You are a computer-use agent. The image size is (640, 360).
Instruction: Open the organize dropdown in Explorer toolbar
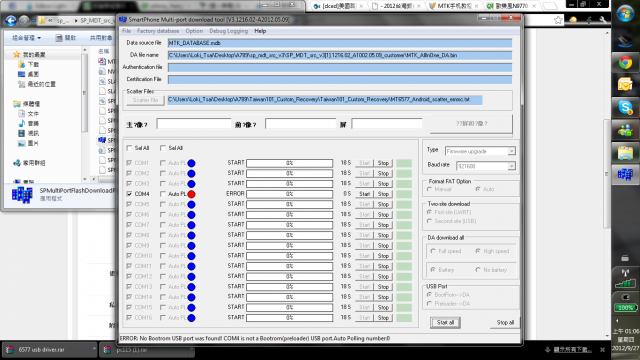tap(27, 38)
